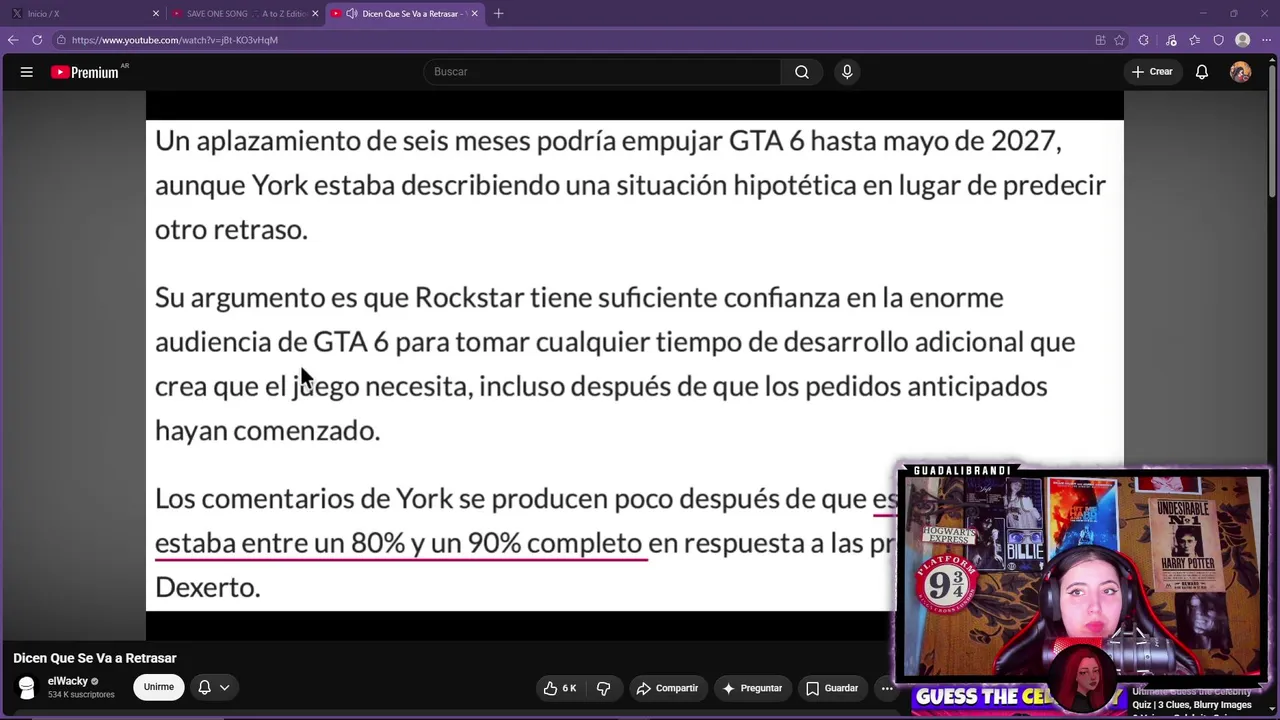Image resolution: width=1280 pixels, height=720 pixels.
Task: Open the browser three-dot menu
Action: tap(1266, 40)
